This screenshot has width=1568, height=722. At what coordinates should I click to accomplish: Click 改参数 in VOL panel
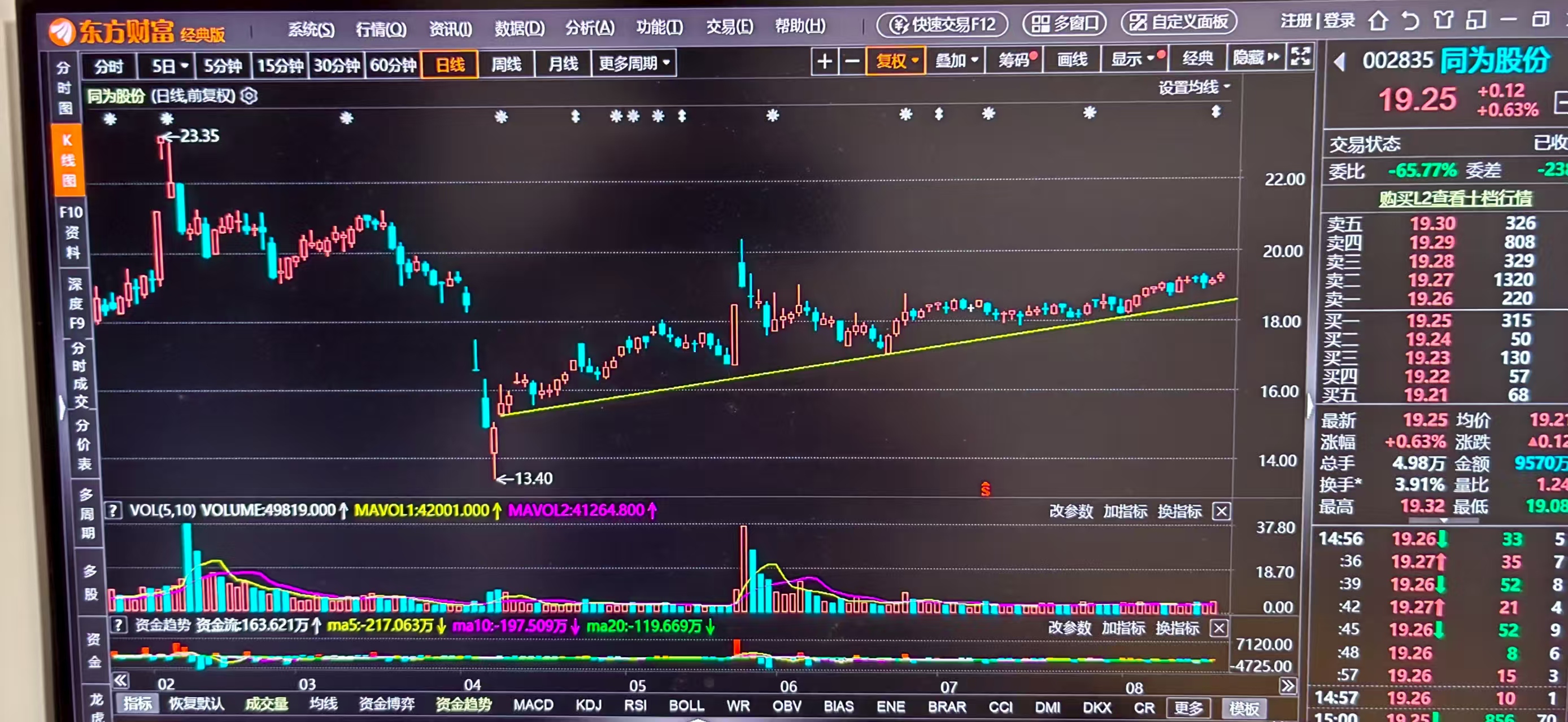click(x=1071, y=511)
